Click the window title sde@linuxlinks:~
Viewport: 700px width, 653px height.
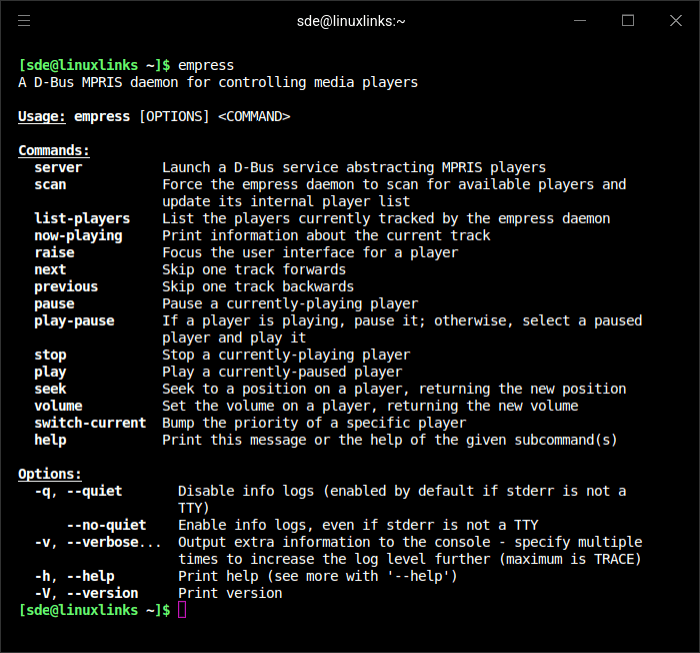351,21
